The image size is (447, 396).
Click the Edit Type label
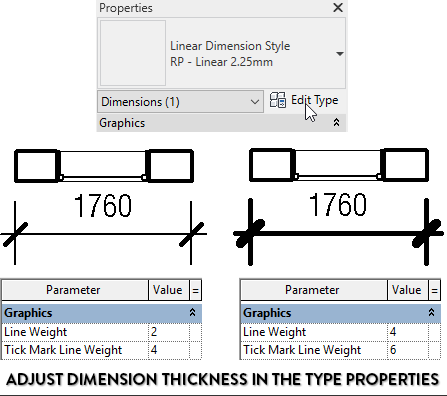click(315, 100)
